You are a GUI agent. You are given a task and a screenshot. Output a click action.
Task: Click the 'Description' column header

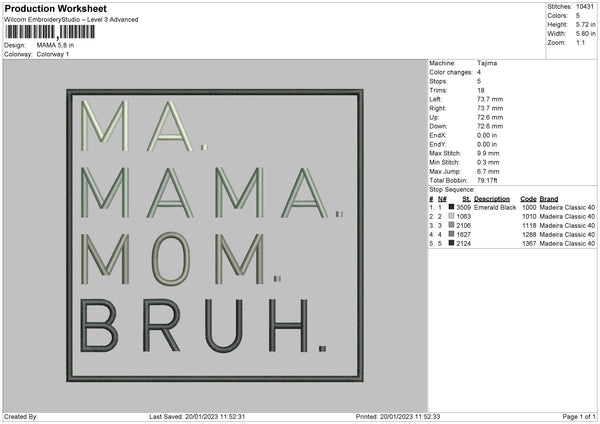point(492,199)
